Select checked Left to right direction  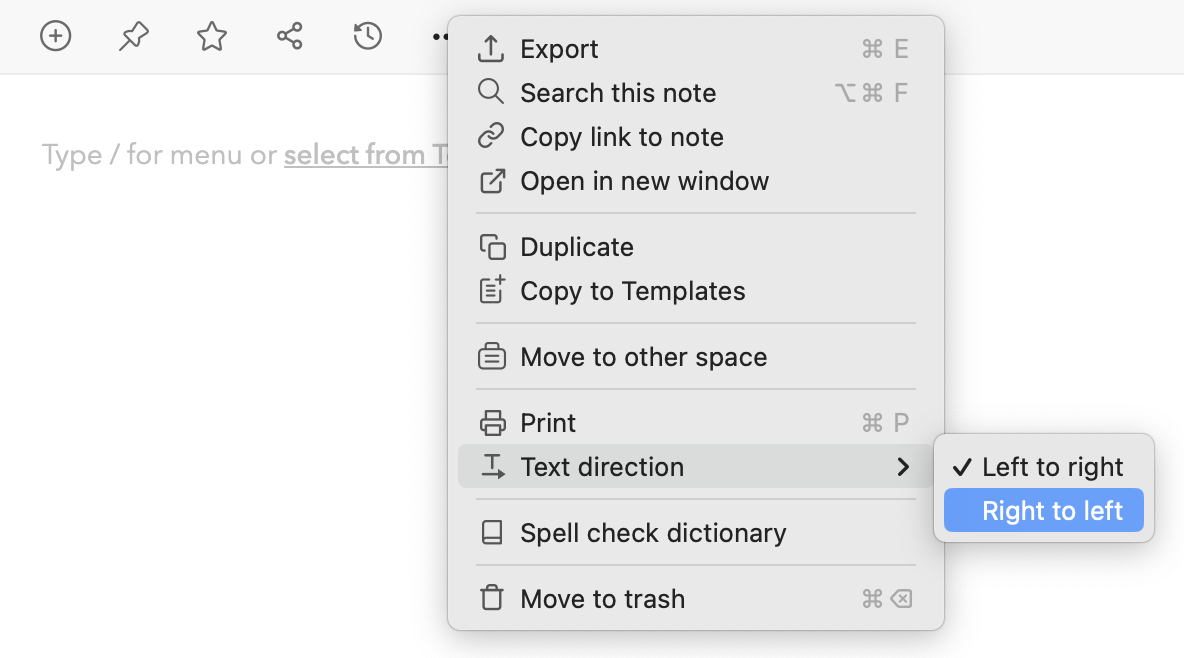pyautogui.click(x=1052, y=467)
